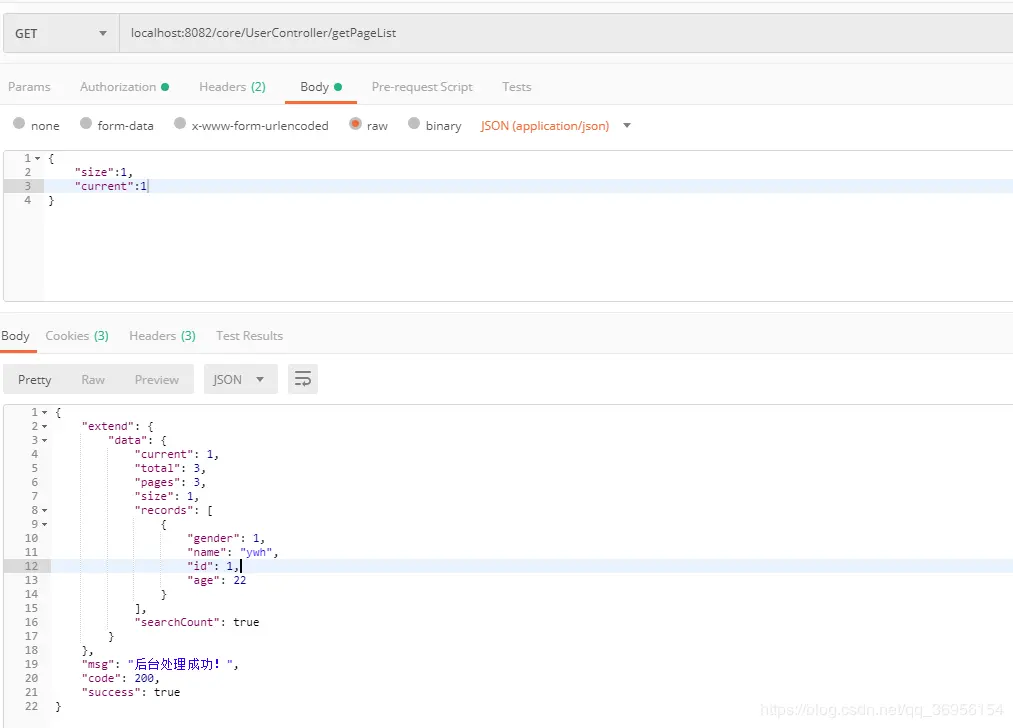Switch response view to Pretty
The height and width of the screenshot is (728, 1013).
[35, 380]
